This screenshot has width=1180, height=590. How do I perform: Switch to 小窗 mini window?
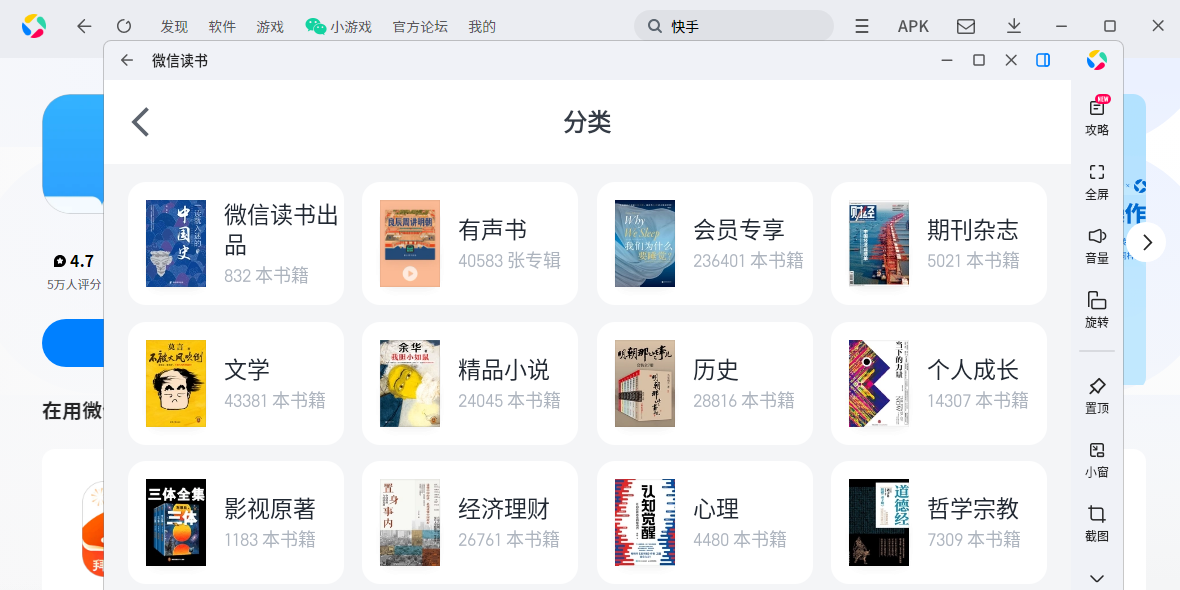pos(1097,460)
